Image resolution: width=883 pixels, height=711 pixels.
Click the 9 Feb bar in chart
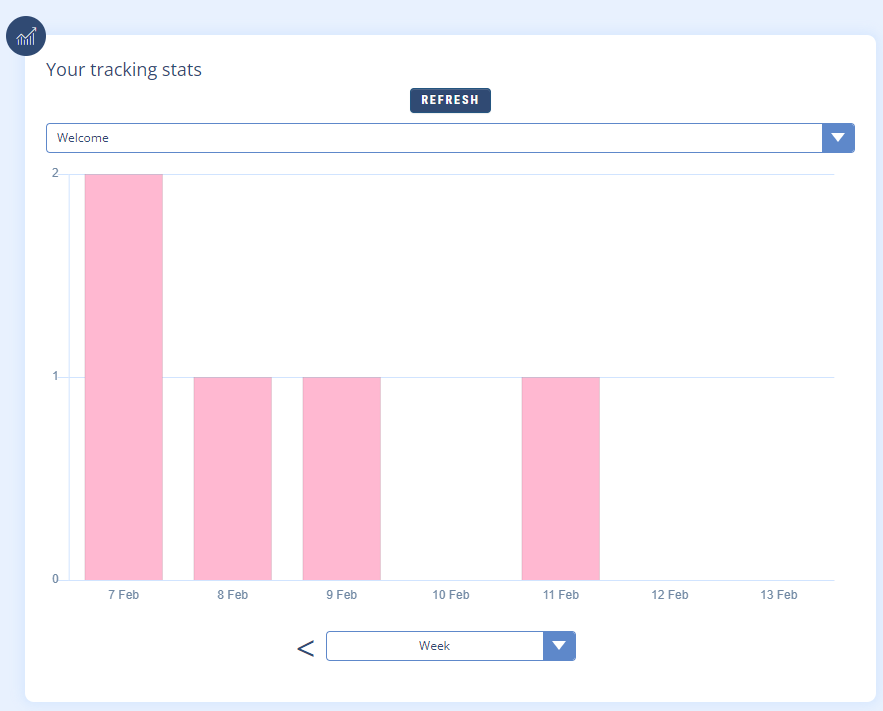click(x=342, y=478)
